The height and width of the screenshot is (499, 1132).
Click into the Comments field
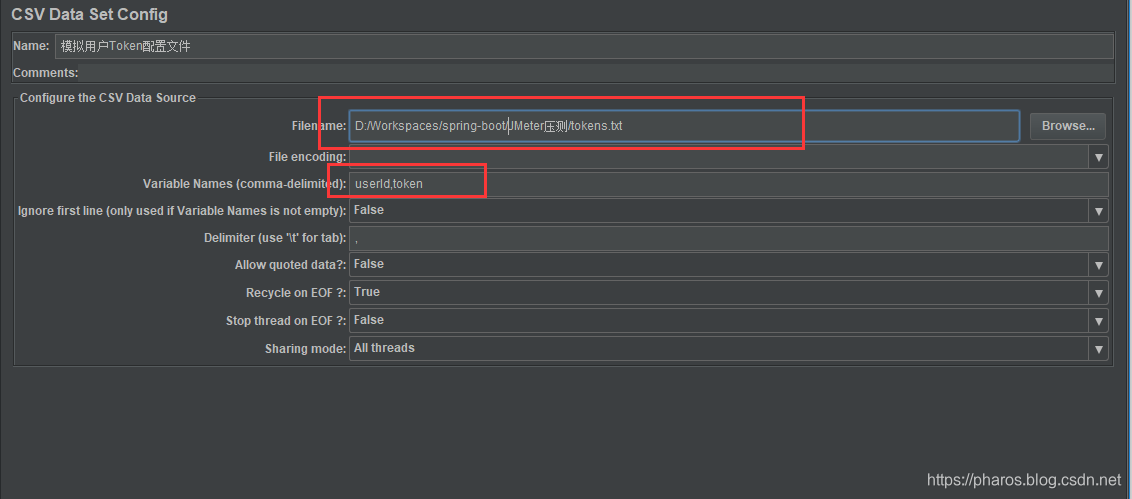pyautogui.click(x=596, y=73)
